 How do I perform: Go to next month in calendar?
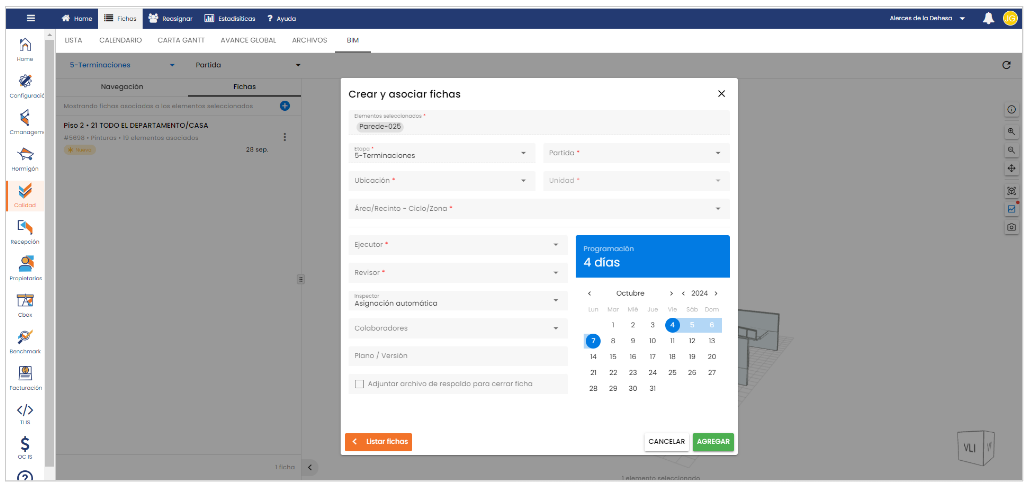pos(671,294)
